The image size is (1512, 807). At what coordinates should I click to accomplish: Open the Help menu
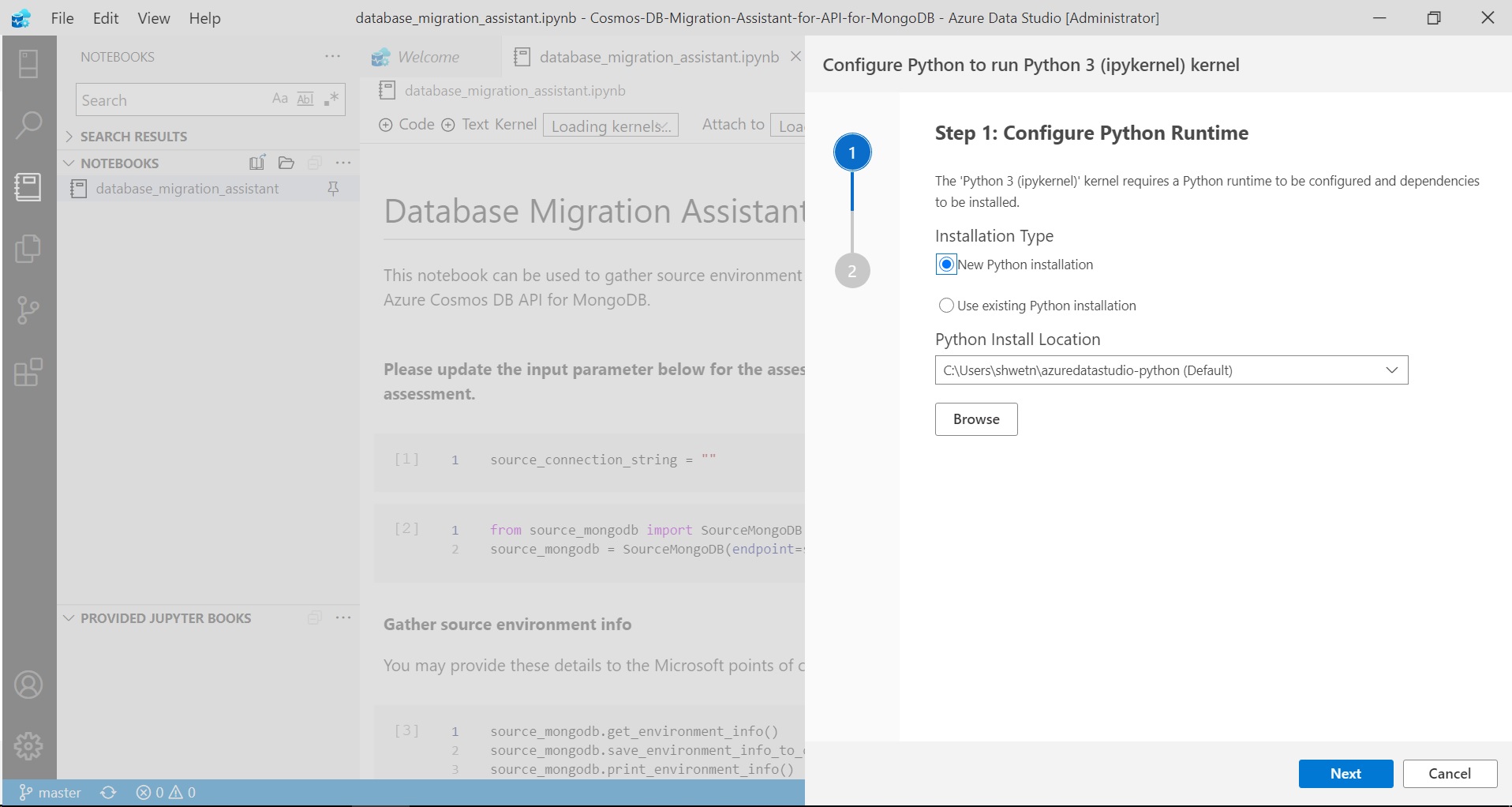[204, 18]
